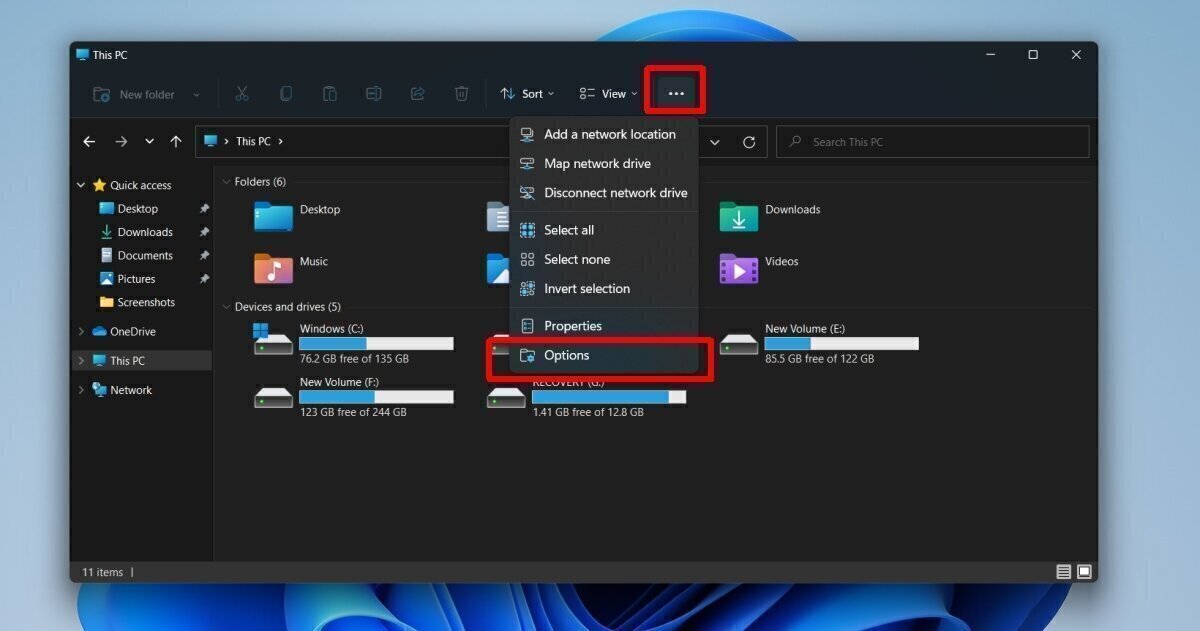Screen dimensions: 1200x631
Task: Click the Share icon in the toolbar
Action: coord(417,93)
